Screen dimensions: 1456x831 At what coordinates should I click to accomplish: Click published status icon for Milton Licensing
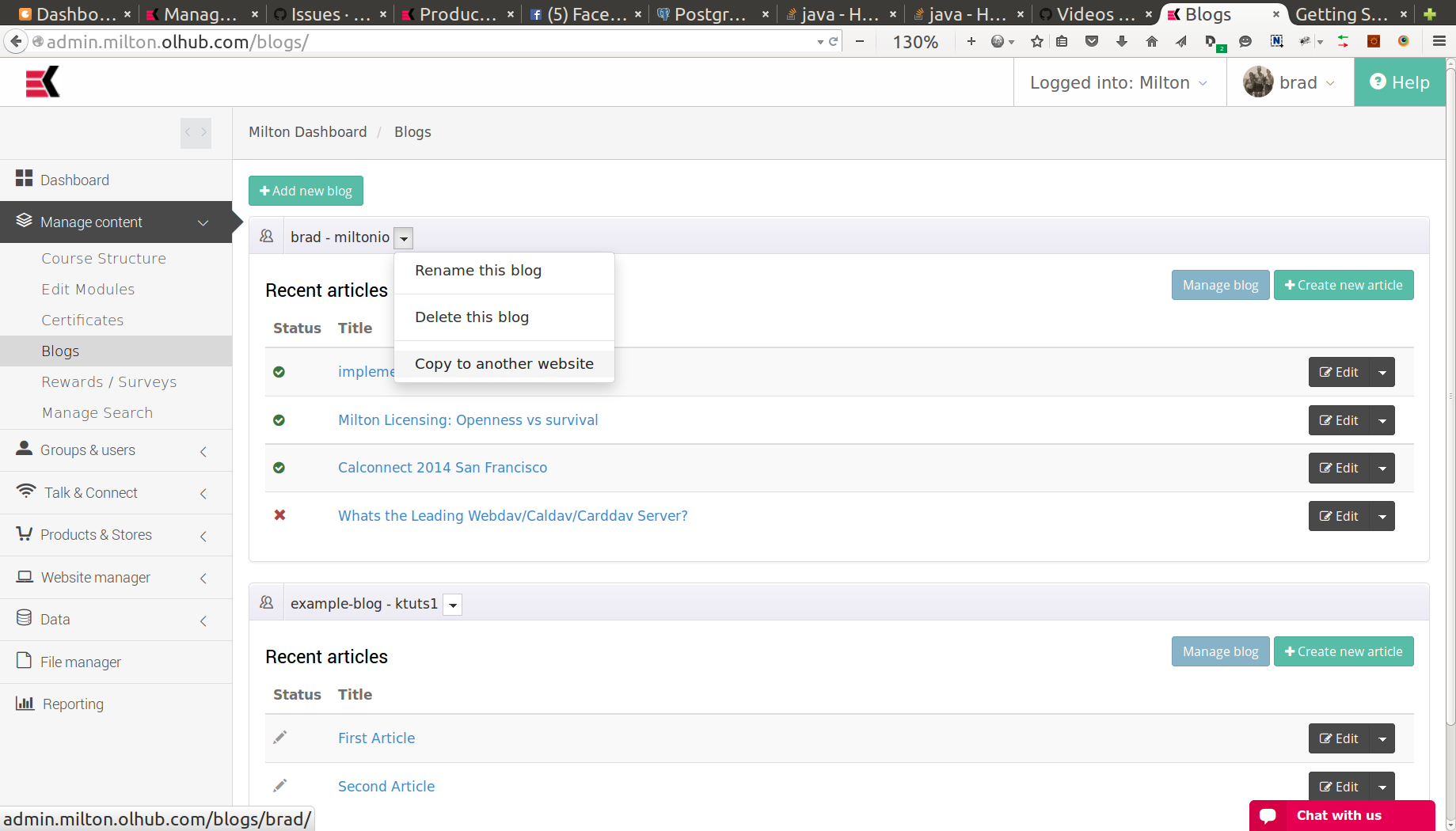pos(279,420)
